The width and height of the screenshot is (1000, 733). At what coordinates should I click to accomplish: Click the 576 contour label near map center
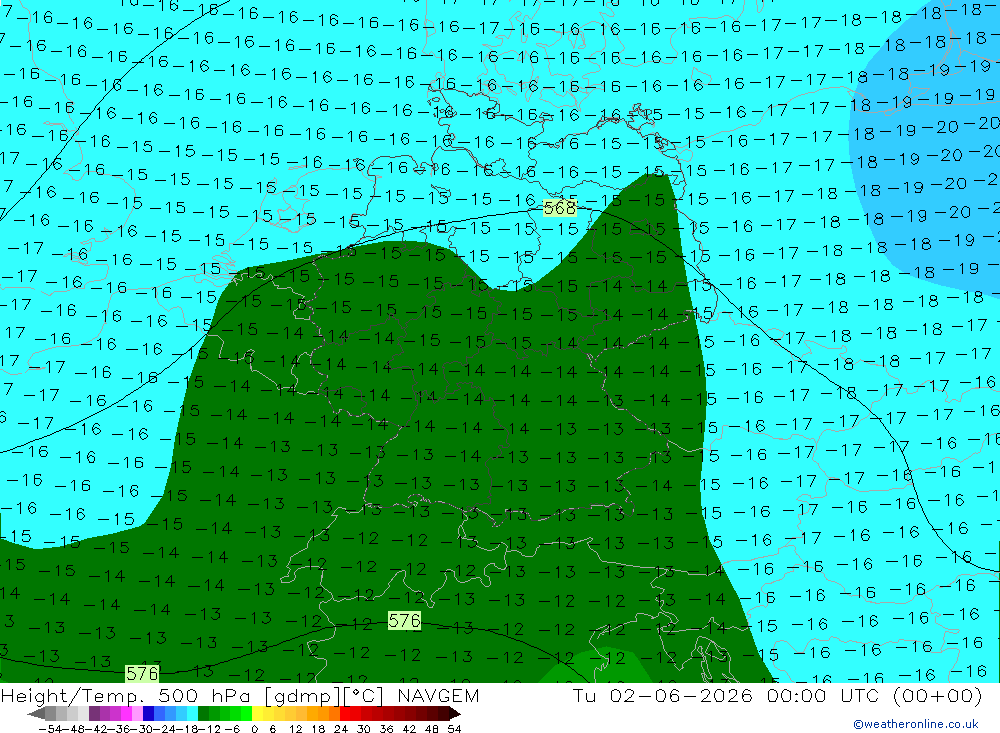tap(404, 620)
